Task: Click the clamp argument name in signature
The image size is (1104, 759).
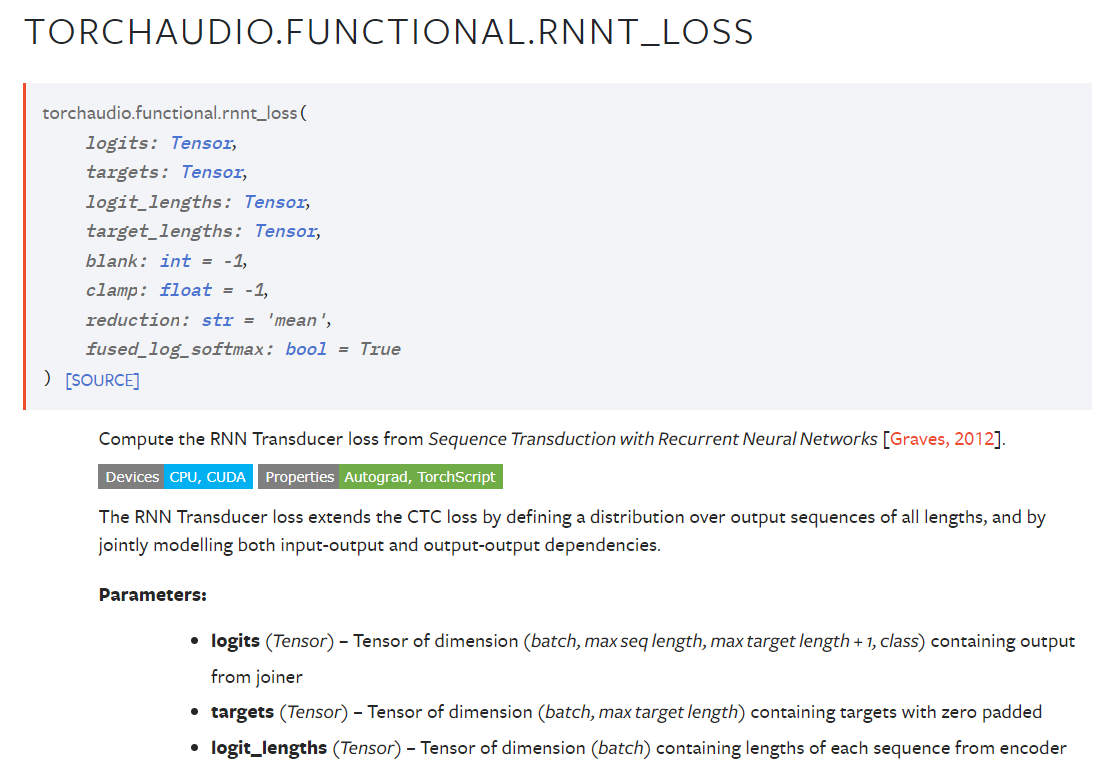Action: tap(113, 290)
